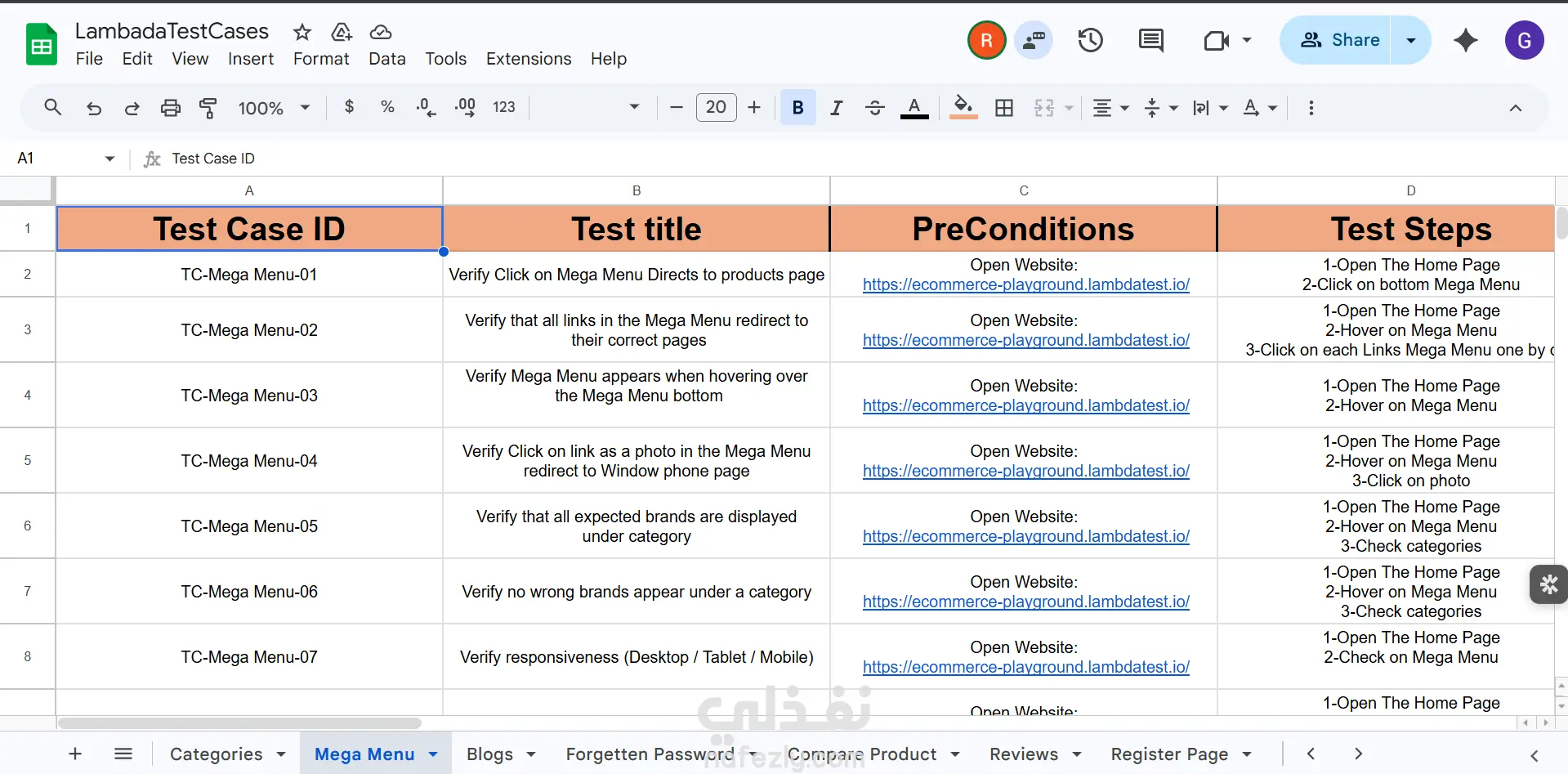Open the show chat icon
The width and height of the screenshot is (1568, 774).
tap(1034, 40)
